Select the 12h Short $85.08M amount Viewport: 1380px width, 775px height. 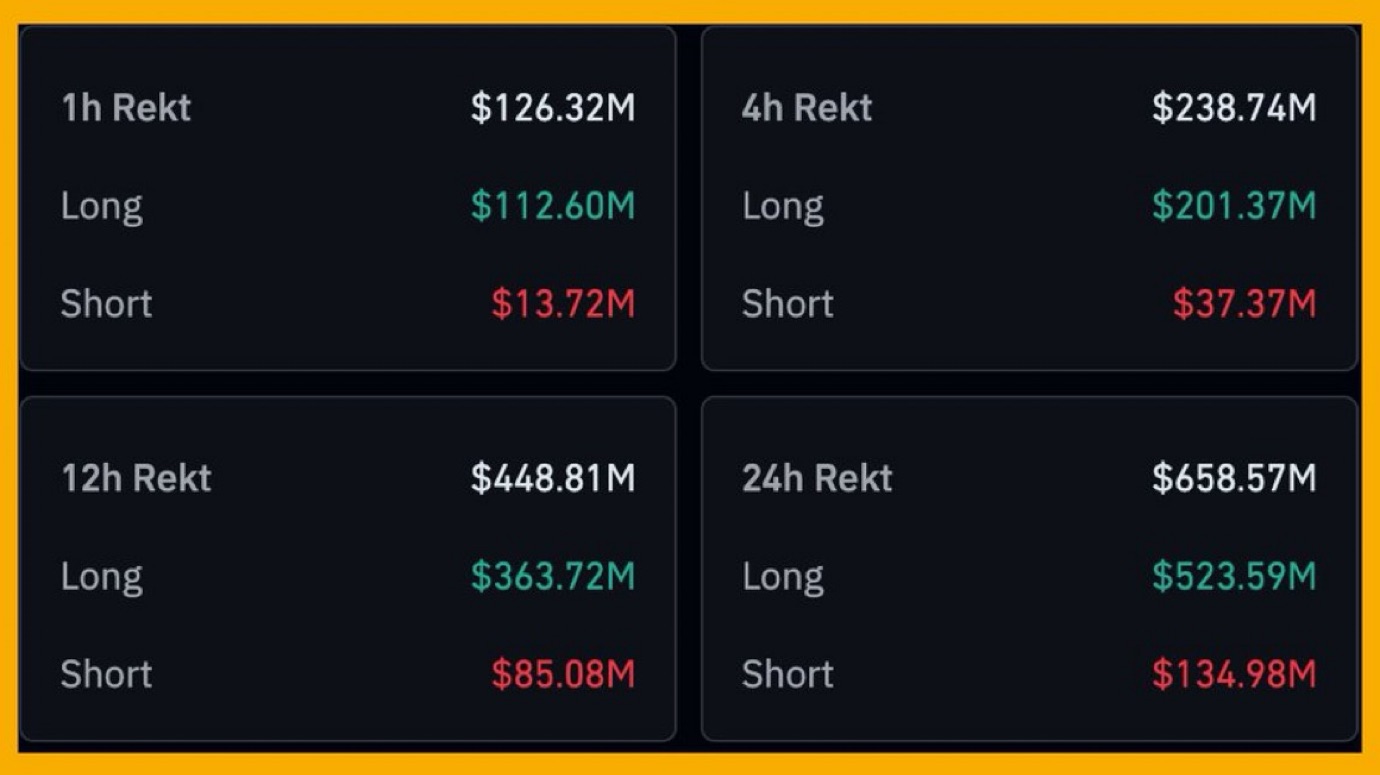(x=563, y=674)
